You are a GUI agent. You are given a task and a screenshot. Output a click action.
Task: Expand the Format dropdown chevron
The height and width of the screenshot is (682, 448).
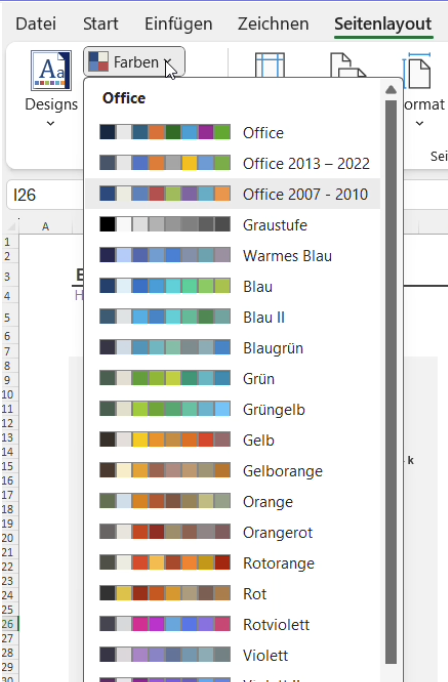pos(419,124)
